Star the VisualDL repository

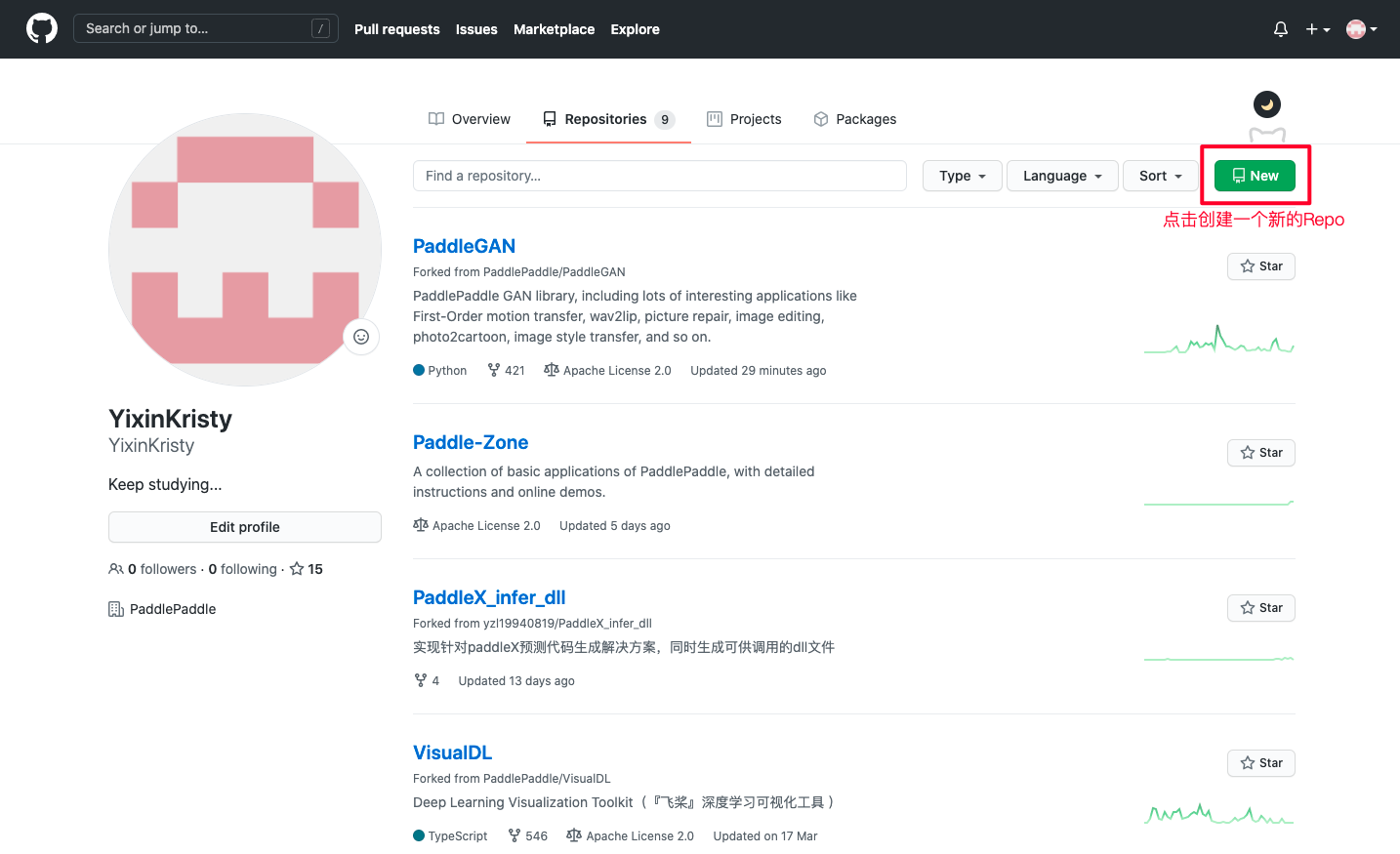coord(1261,763)
